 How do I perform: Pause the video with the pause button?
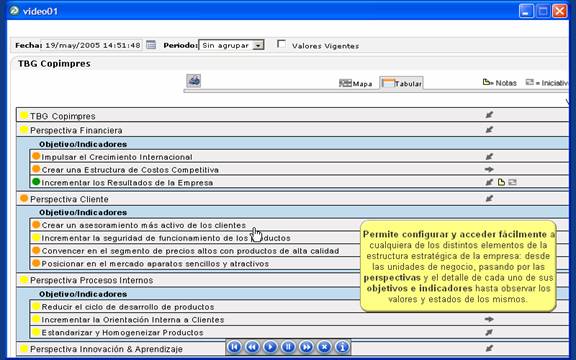pyautogui.click(x=288, y=347)
